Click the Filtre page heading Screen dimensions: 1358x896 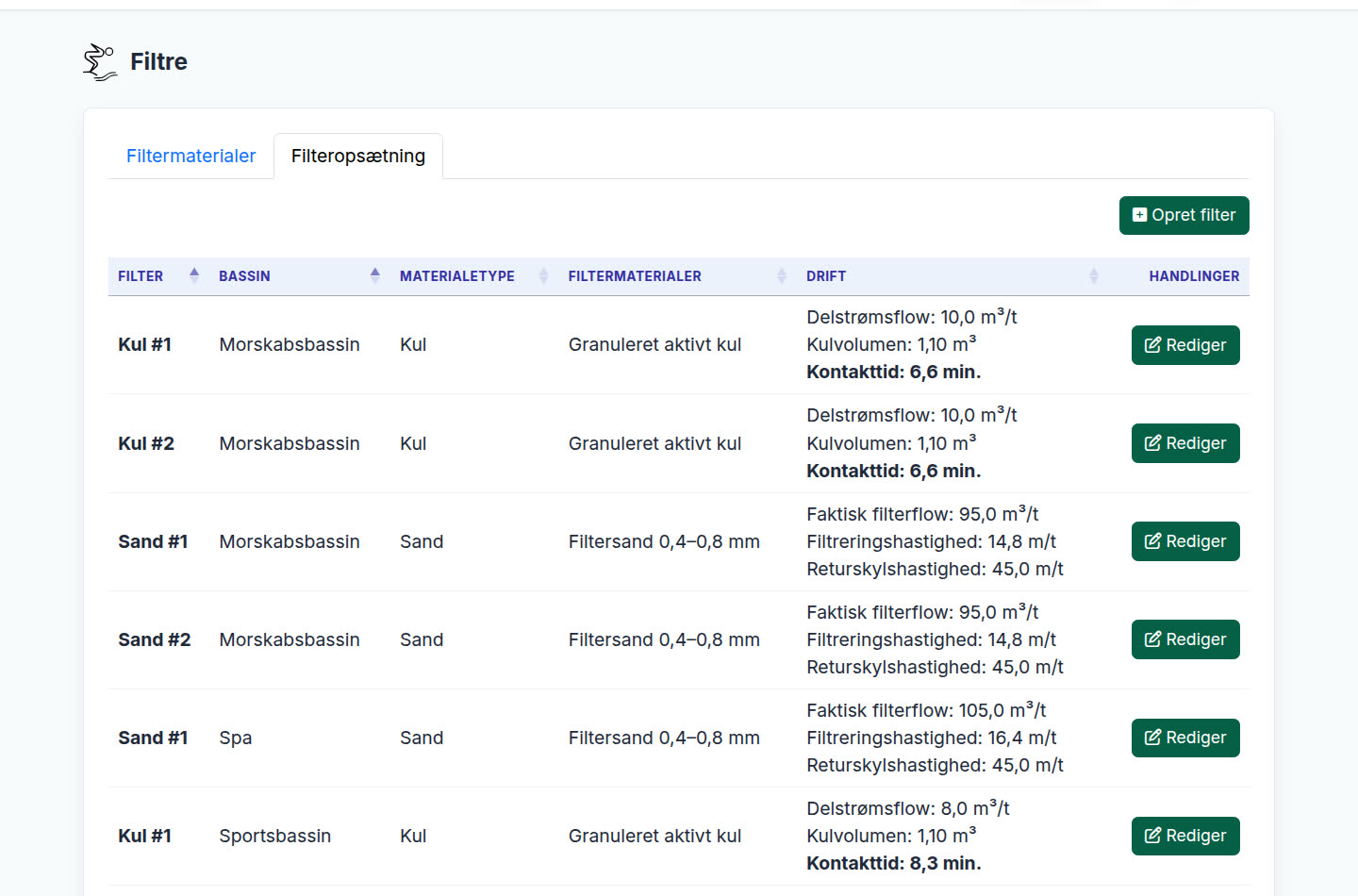click(158, 62)
